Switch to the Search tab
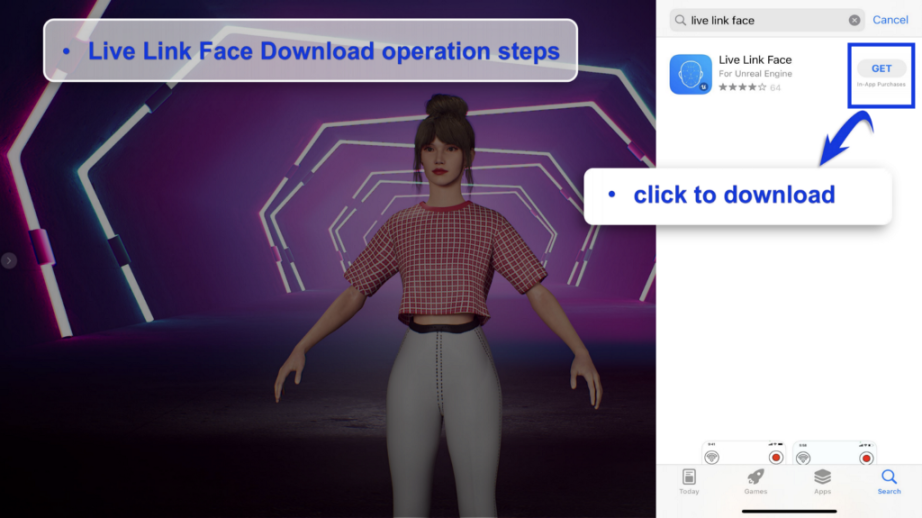Screen dimensions: 922x518 [889, 481]
